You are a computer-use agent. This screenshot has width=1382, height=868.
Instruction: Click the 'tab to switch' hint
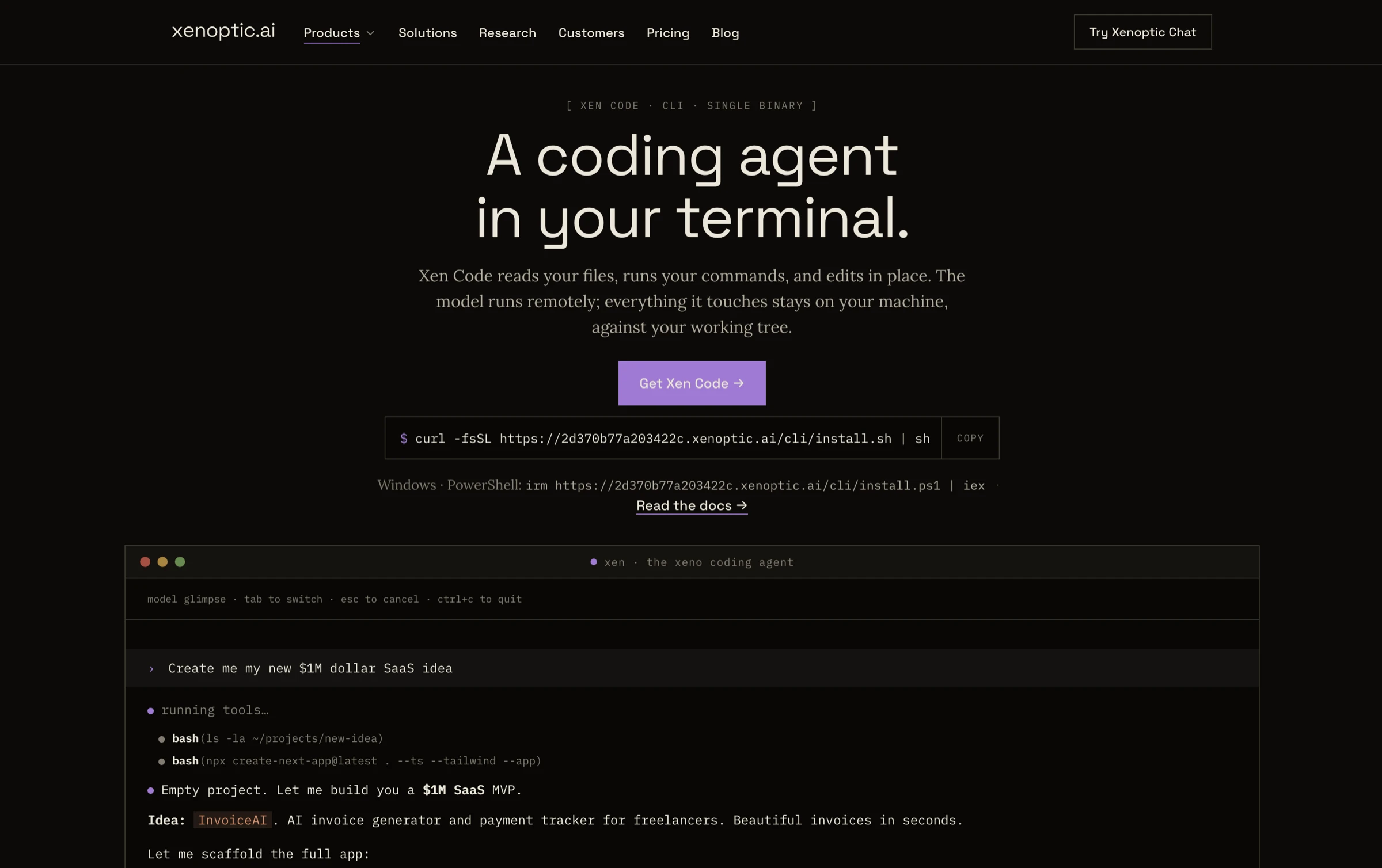(283, 599)
